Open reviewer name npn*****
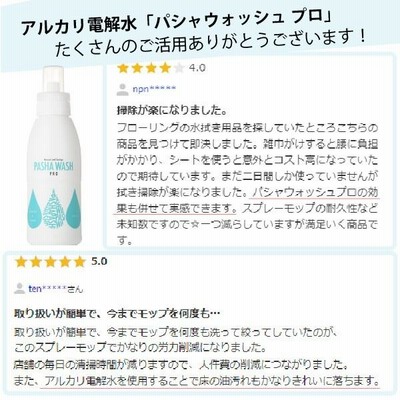 coord(154,89)
